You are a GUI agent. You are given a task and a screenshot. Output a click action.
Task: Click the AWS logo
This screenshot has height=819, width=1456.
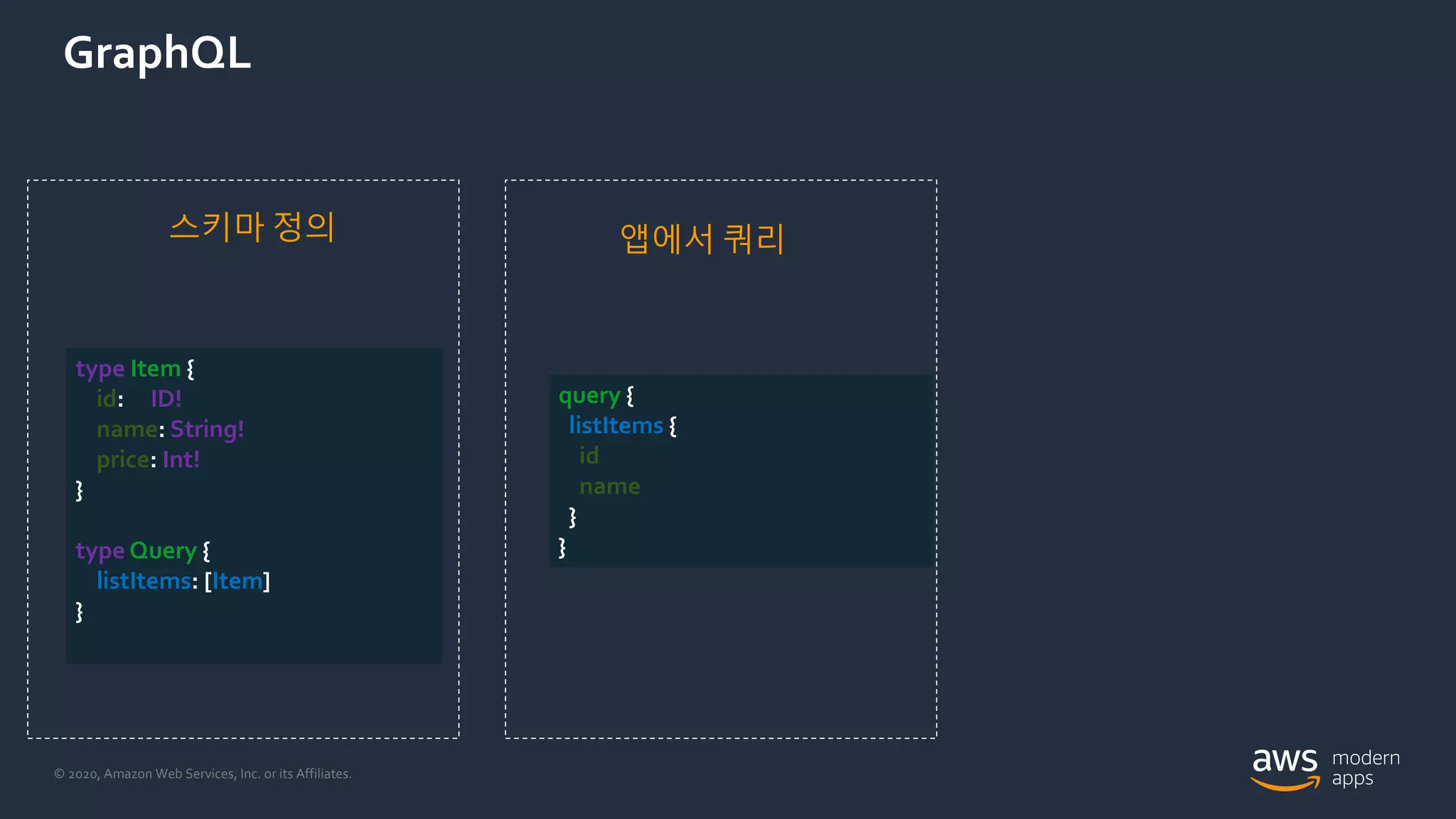coord(1285,769)
